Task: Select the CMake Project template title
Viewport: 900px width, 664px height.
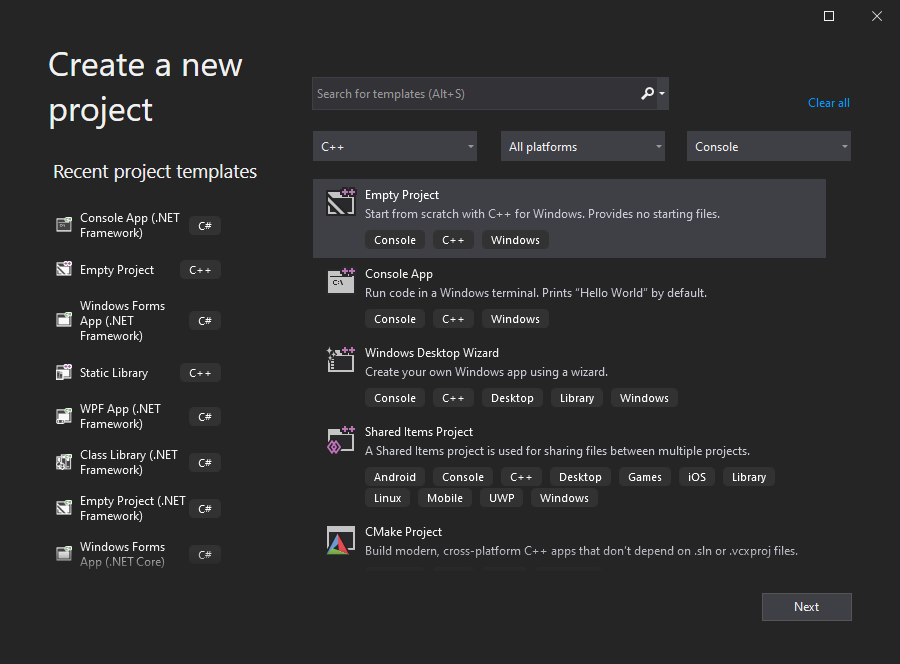Action: (404, 532)
